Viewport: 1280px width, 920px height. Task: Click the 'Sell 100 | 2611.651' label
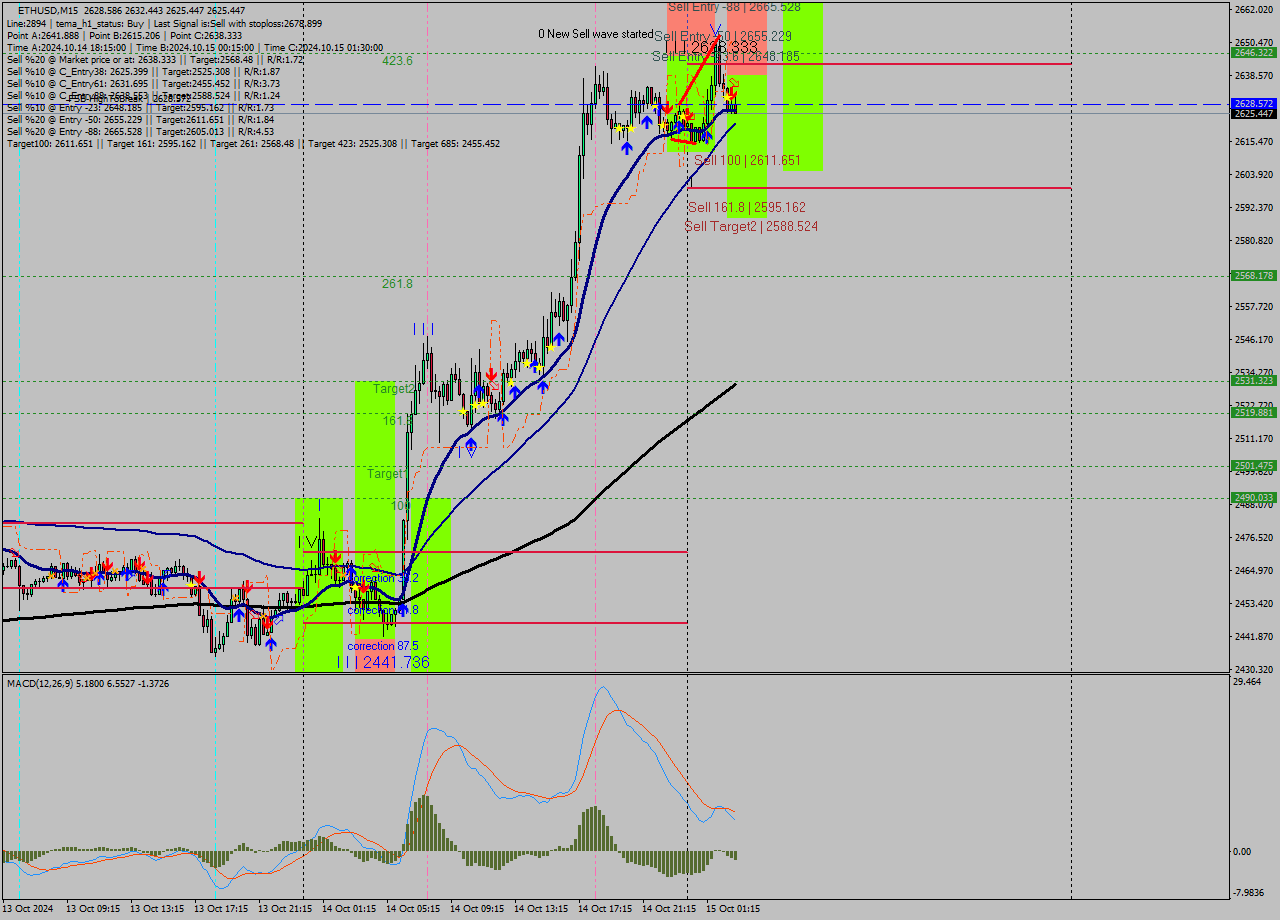pyautogui.click(x=747, y=160)
